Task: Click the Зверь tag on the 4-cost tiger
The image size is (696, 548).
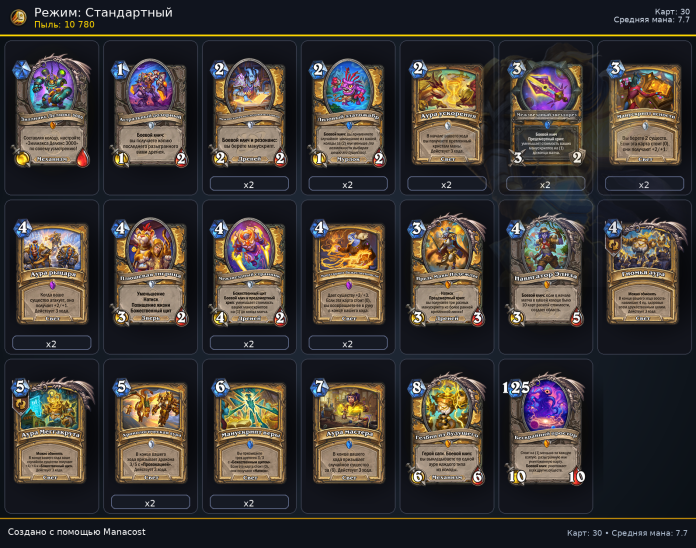Action: [150, 318]
